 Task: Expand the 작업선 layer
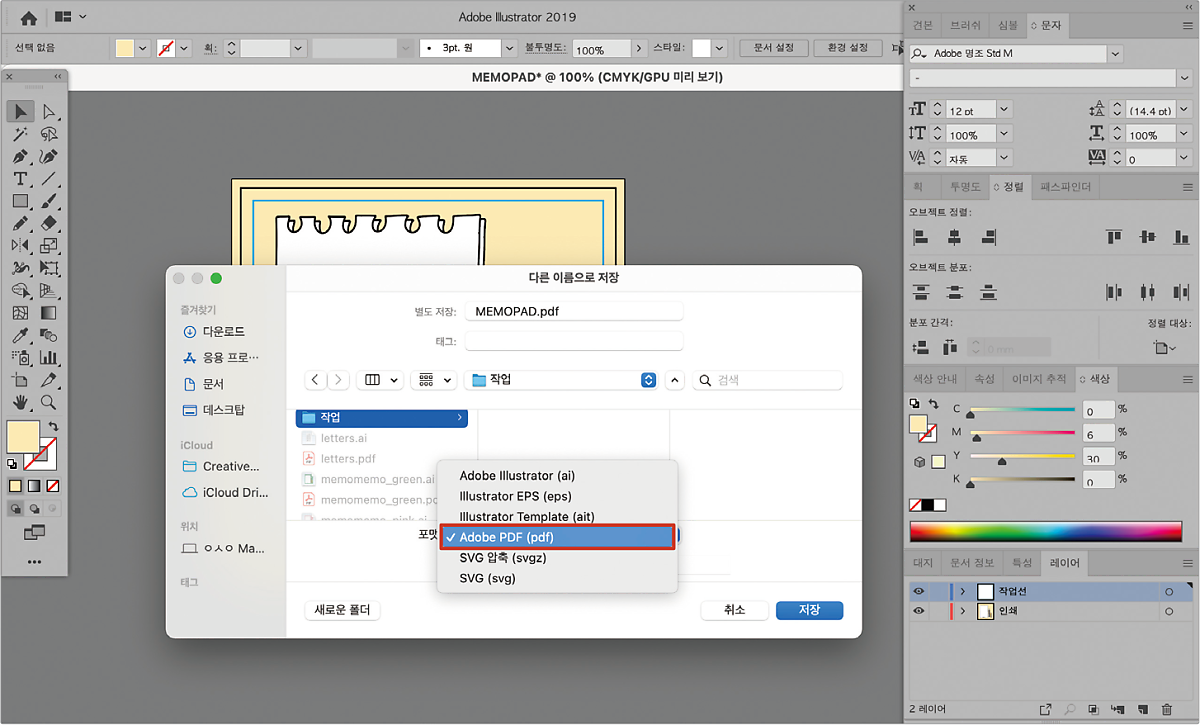(x=962, y=591)
